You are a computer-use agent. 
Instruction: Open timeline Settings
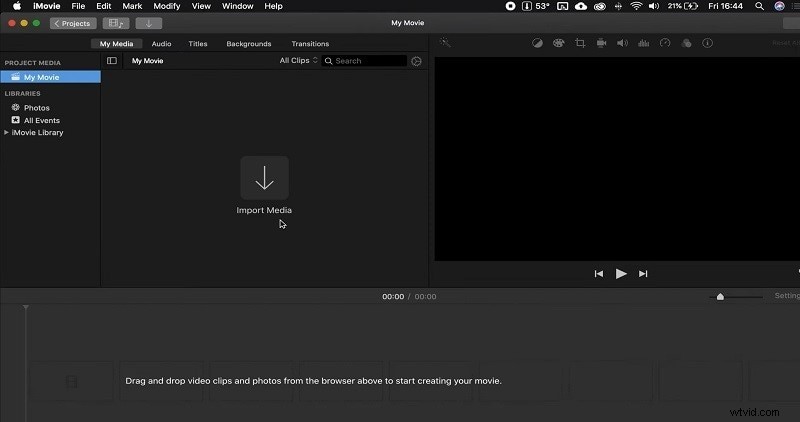tap(787, 296)
